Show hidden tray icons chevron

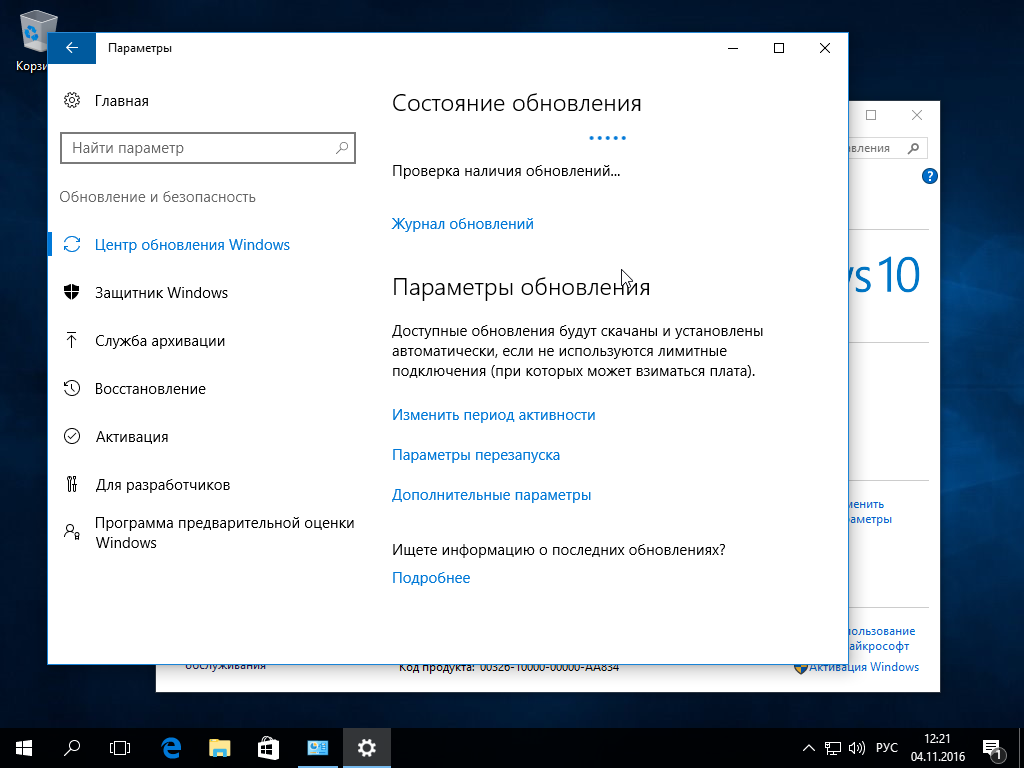(x=808, y=748)
